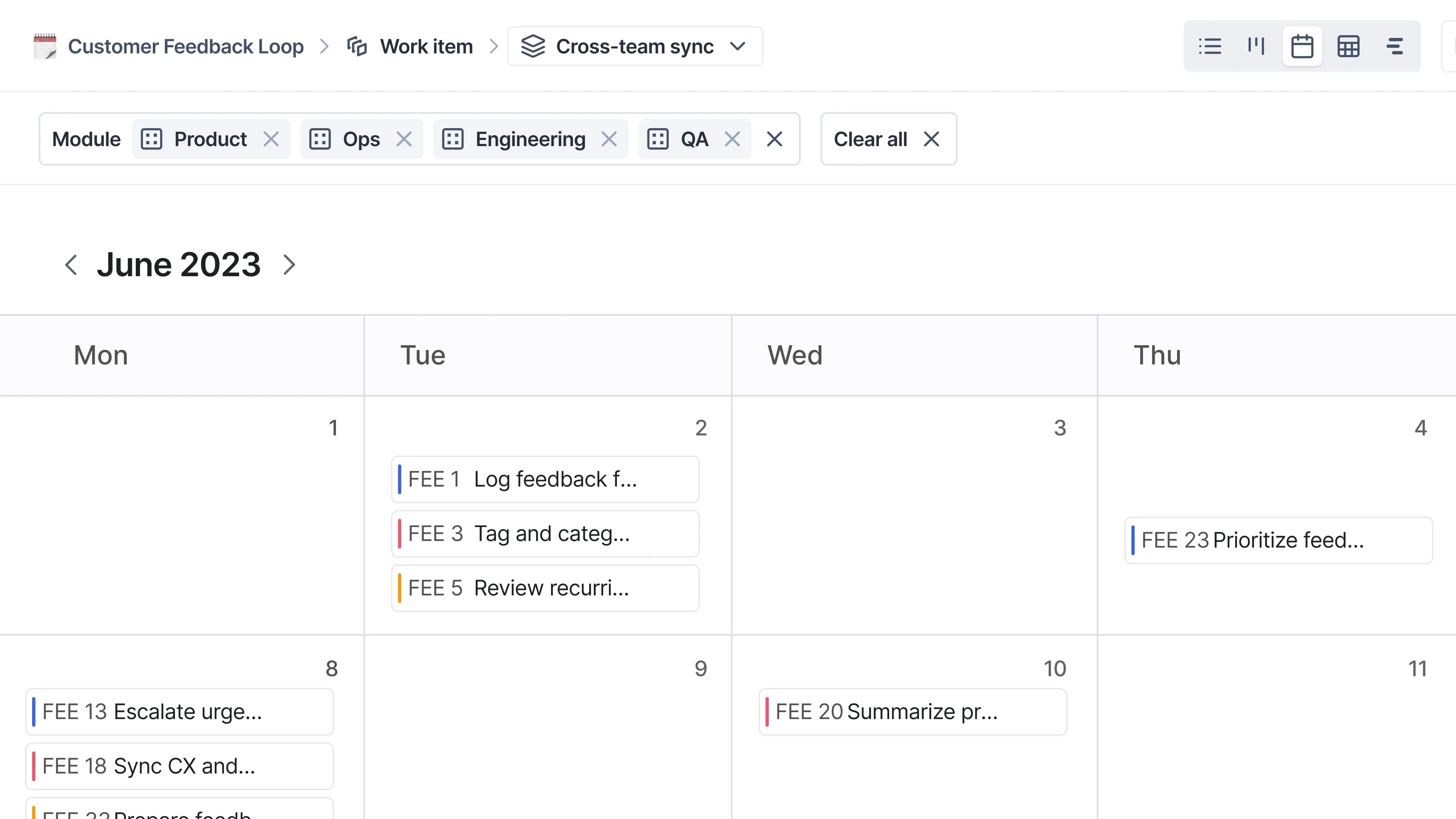Open the Cross-team sync dropdown
Viewport: 1456px width, 819px height.
(738, 46)
